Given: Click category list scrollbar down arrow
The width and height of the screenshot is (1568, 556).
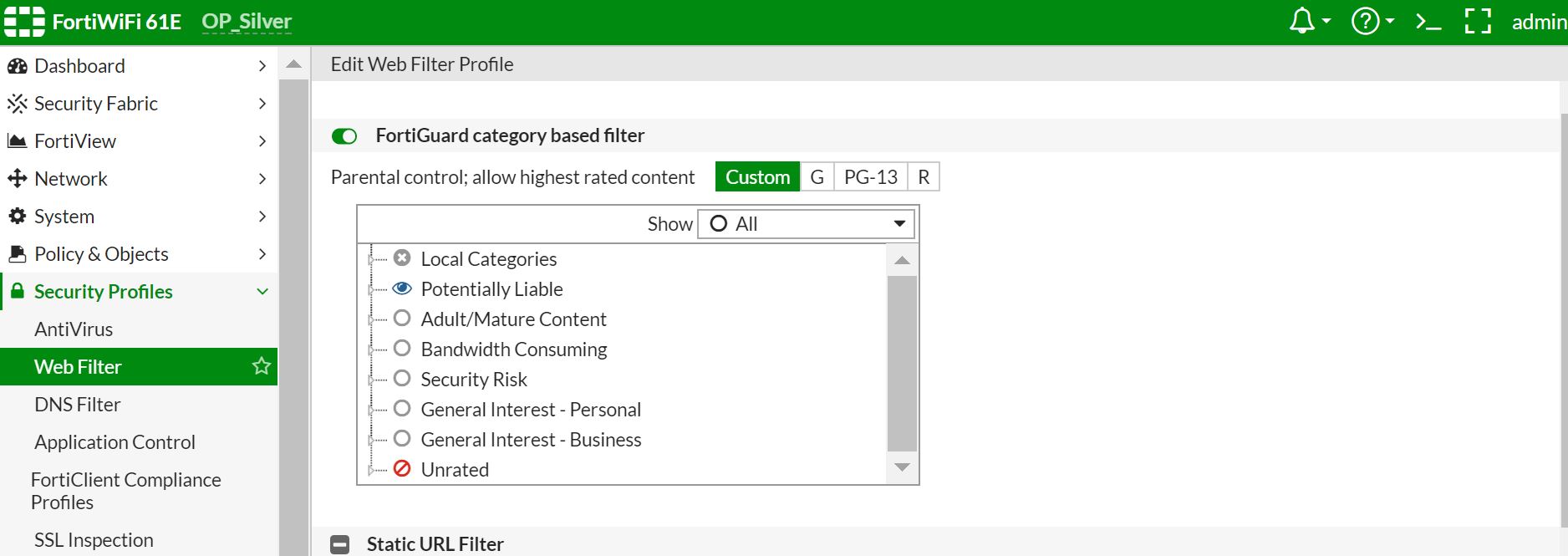Looking at the screenshot, I should [x=902, y=467].
